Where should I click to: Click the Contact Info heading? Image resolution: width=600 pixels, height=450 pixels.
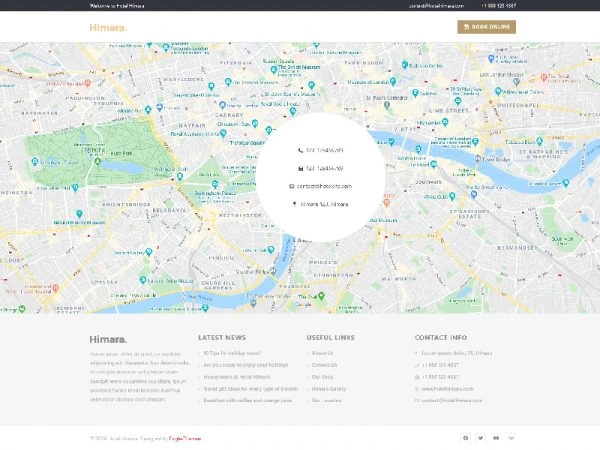pyautogui.click(x=440, y=338)
